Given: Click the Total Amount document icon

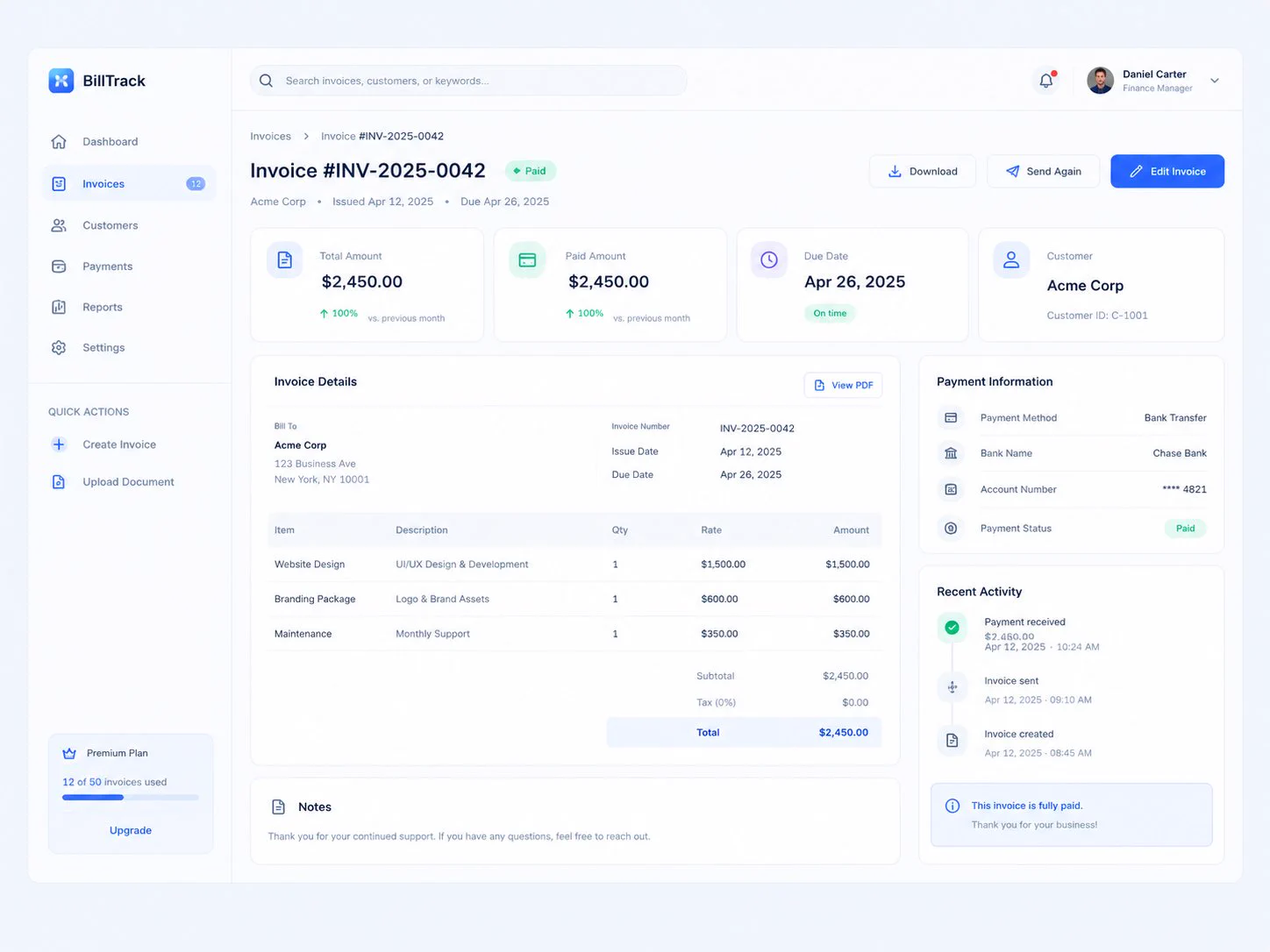Looking at the screenshot, I should point(285,260).
